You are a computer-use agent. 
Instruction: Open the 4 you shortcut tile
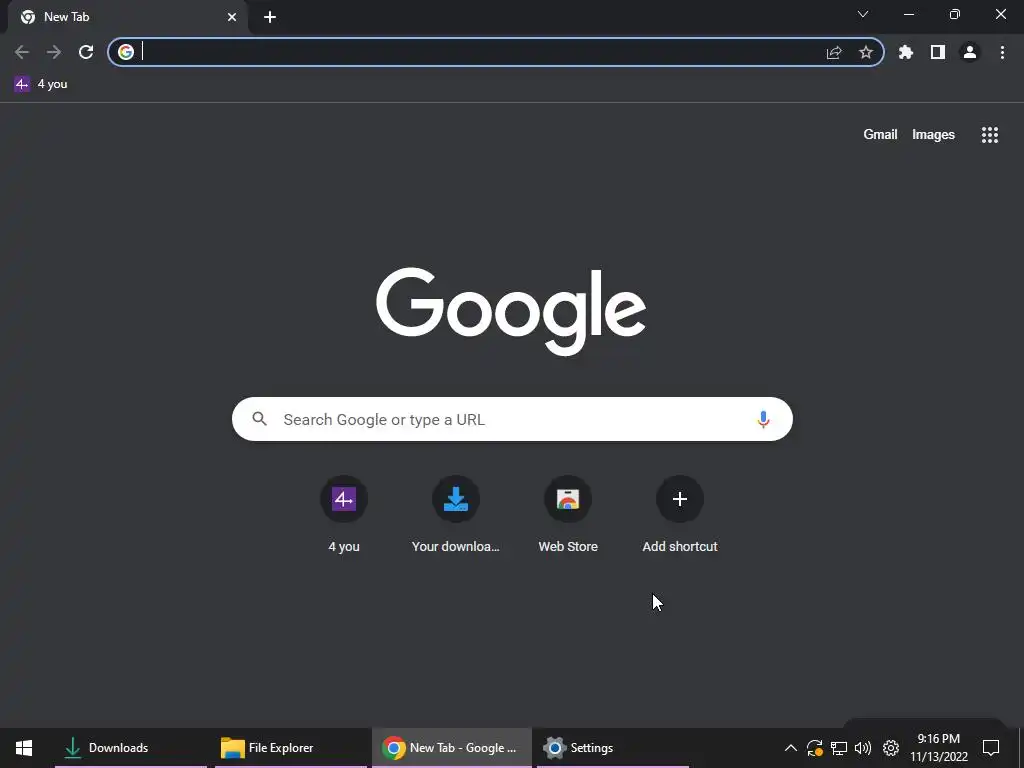point(344,515)
